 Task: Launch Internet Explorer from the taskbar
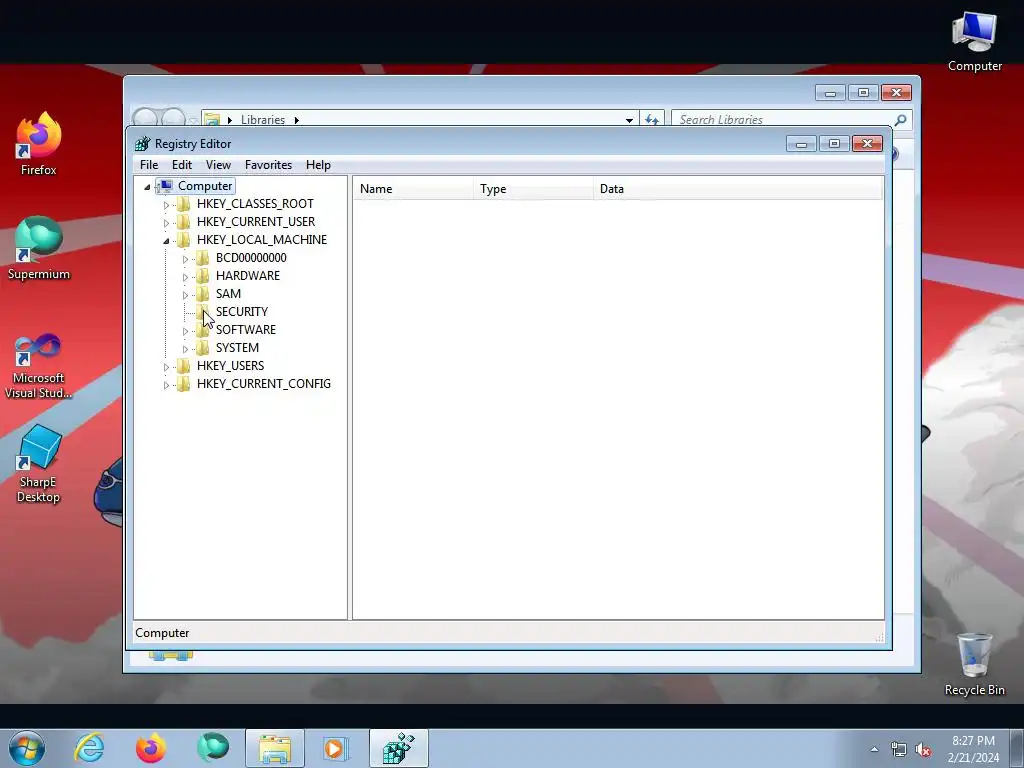pos(89,748)
